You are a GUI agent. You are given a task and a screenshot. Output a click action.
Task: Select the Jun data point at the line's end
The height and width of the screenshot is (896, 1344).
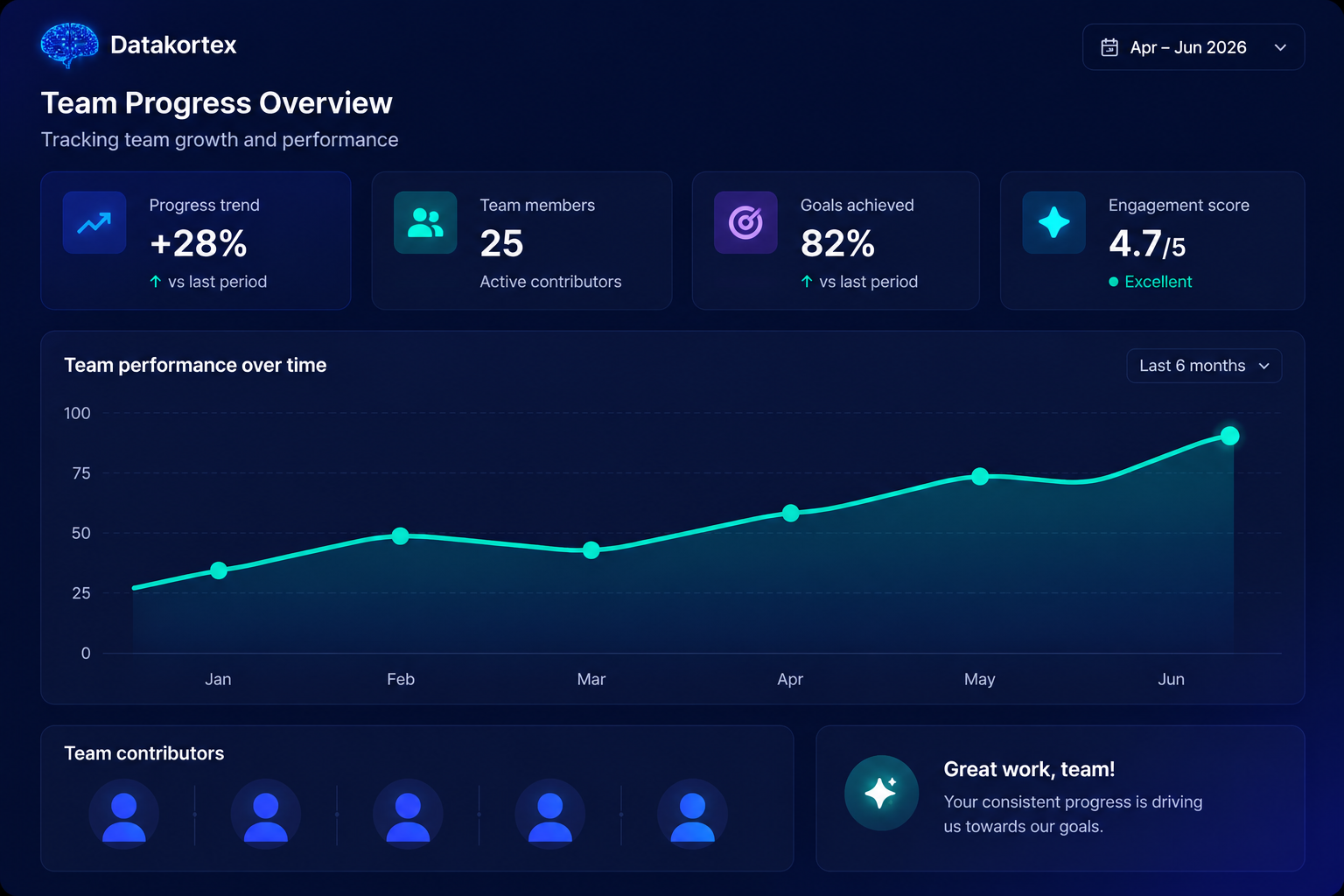(x=1229, y=436)
